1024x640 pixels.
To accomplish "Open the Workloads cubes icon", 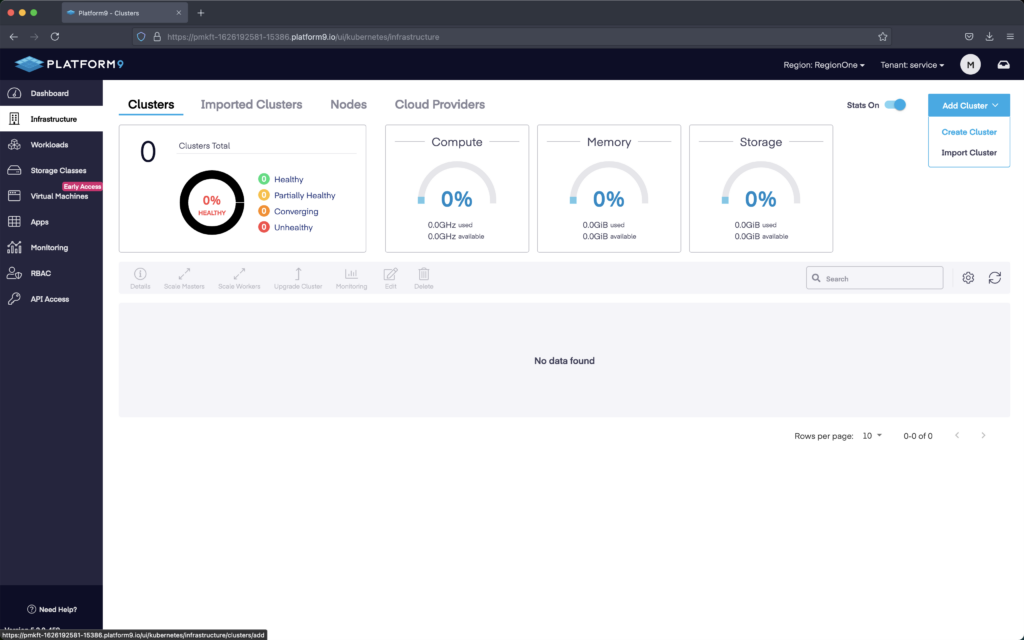I will tap(14, 144).
